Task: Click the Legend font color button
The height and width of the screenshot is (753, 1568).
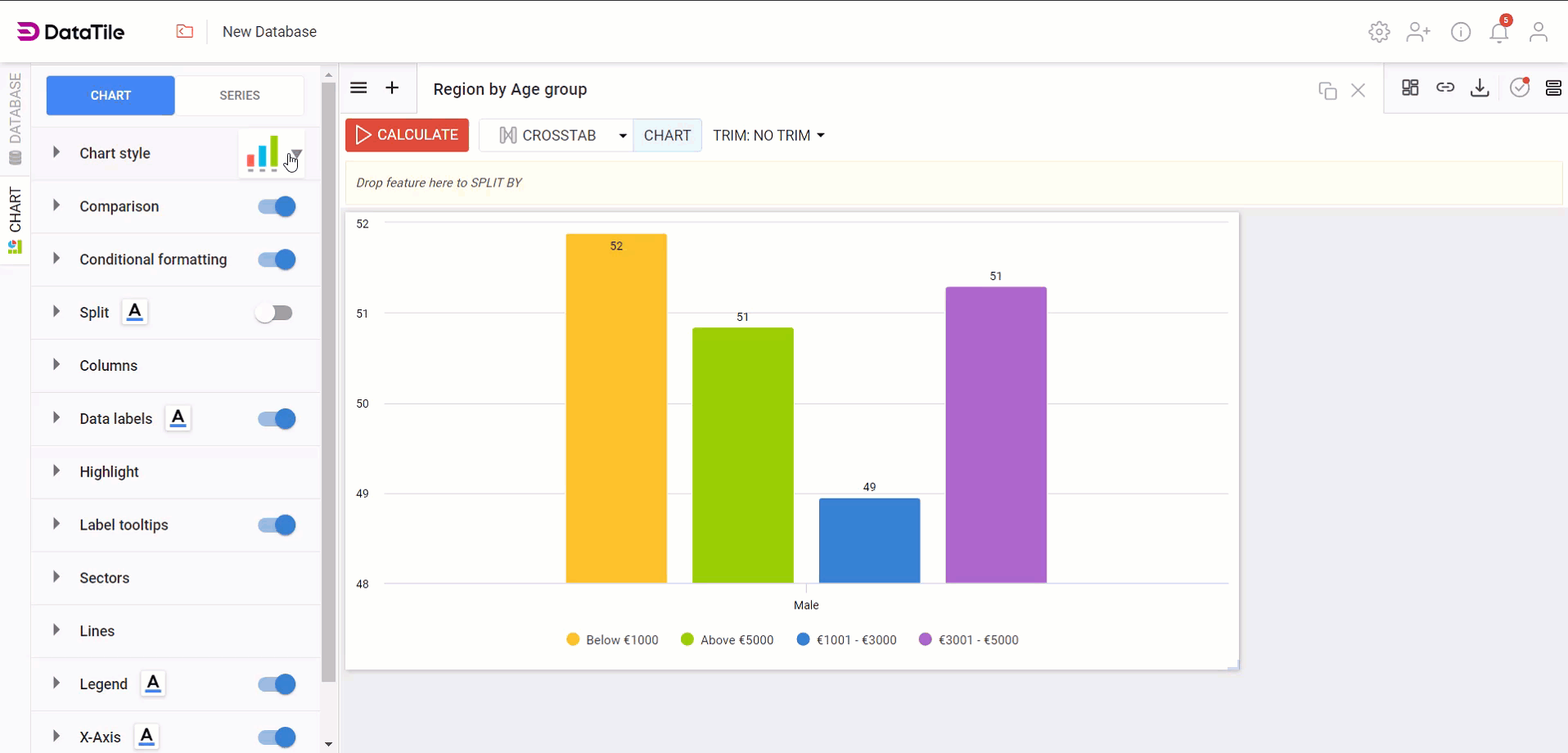Action: [x=153, y=683]
